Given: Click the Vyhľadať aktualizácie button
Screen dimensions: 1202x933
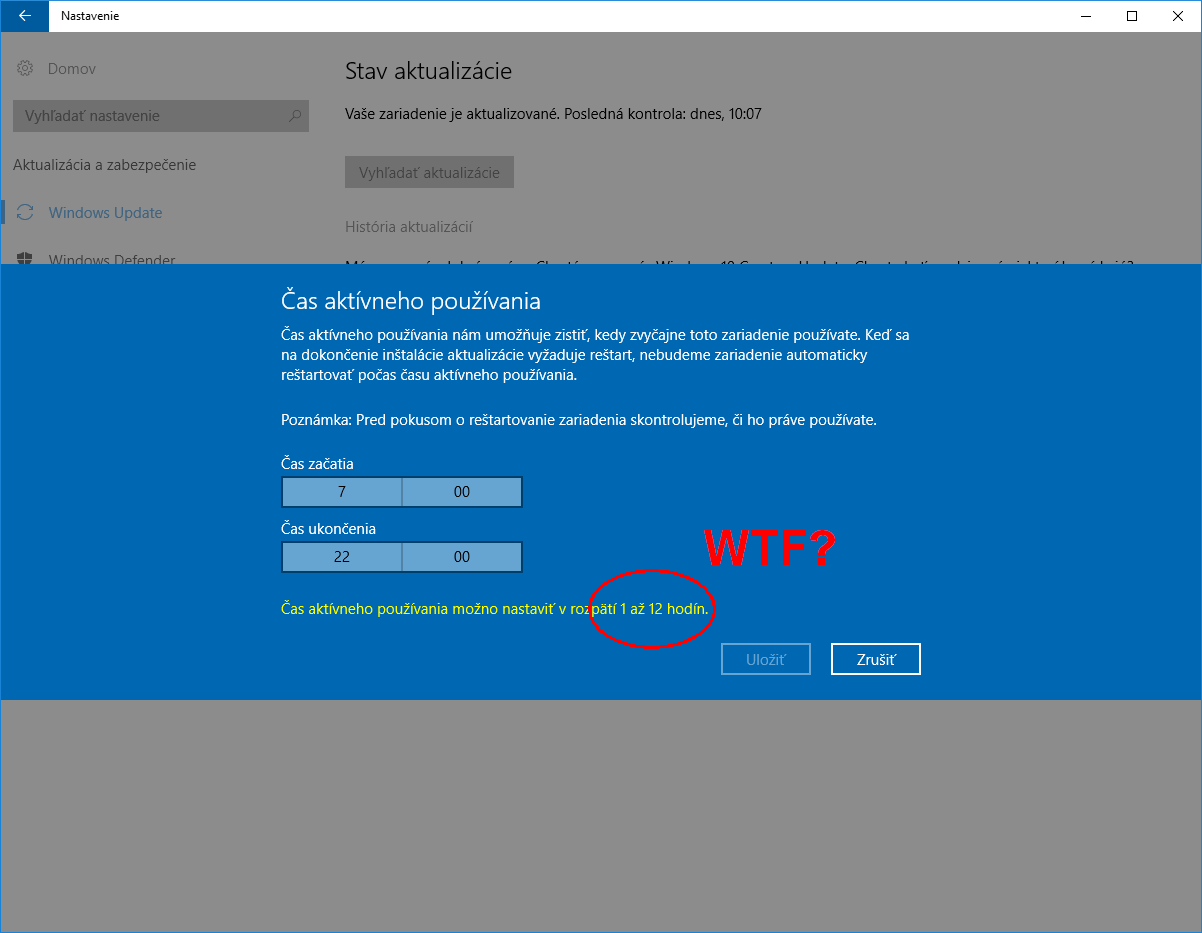Looking at the screenshot, I should pyautogui.click(x=429, y=172).
